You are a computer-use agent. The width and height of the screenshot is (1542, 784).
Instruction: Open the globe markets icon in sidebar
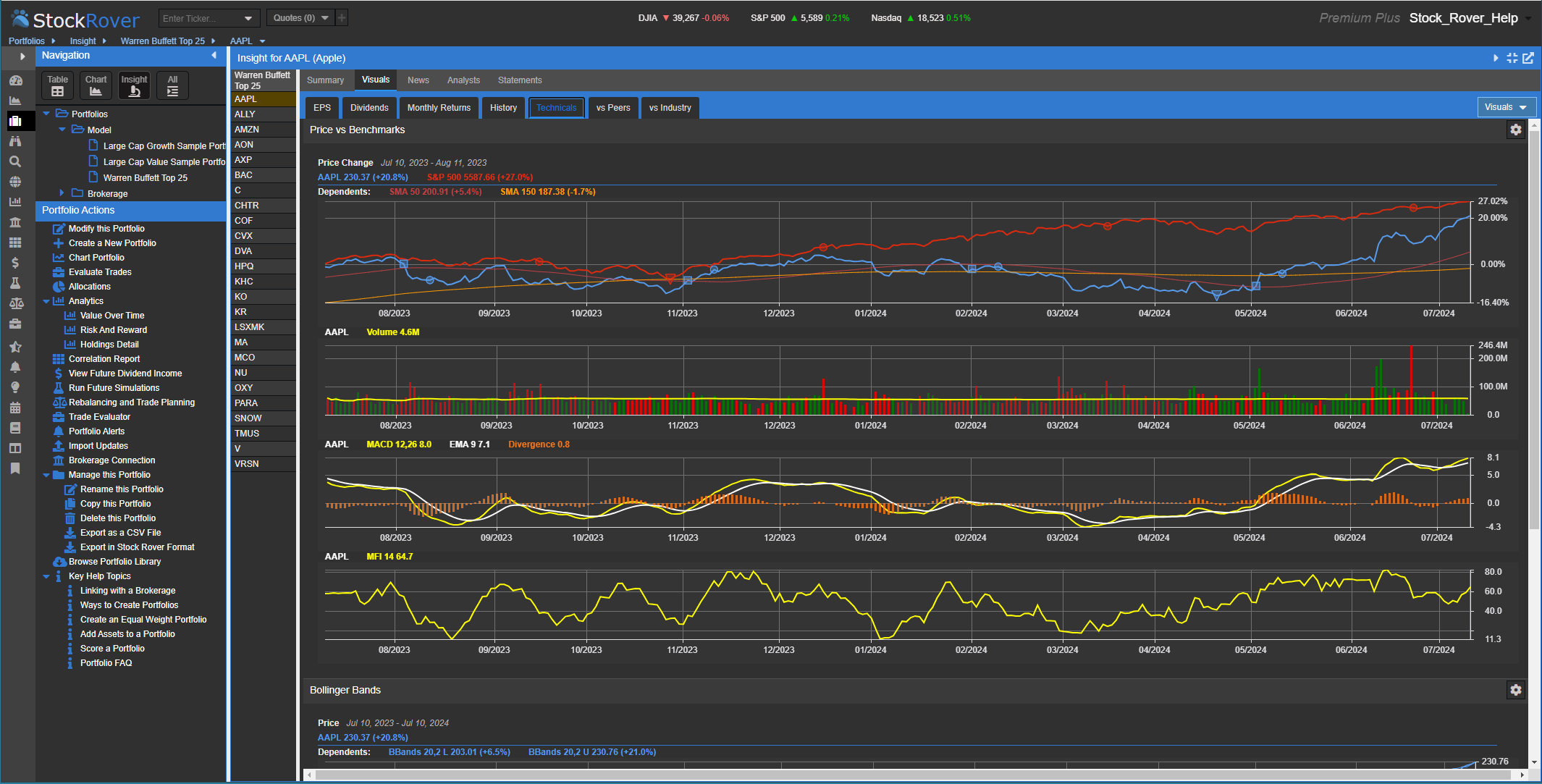[15, 182]
